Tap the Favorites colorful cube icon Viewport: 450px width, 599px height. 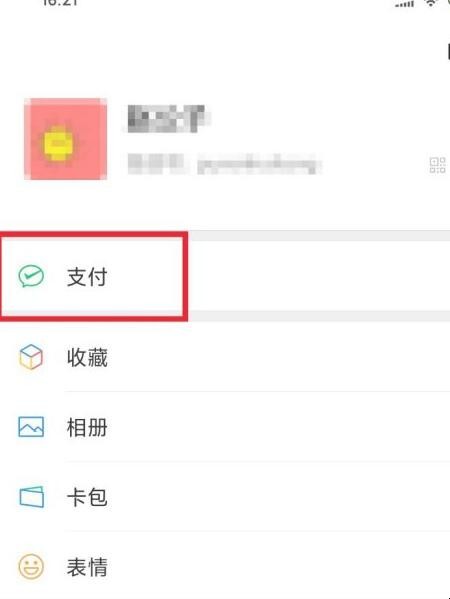tap(31, 357)
